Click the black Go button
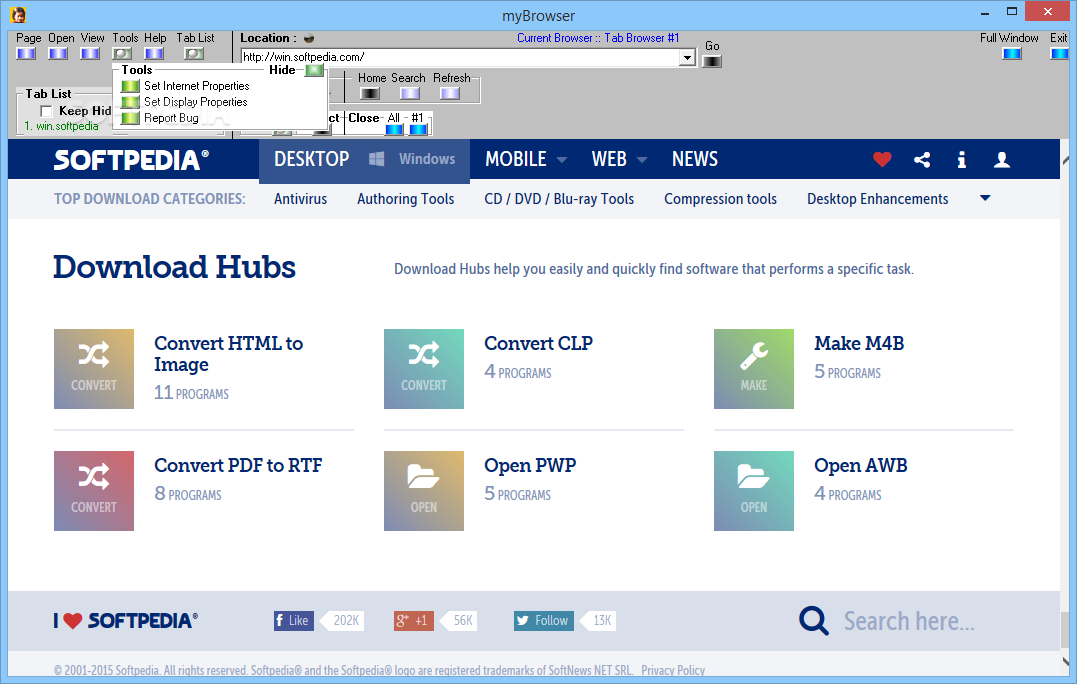 tap(712, 61)
